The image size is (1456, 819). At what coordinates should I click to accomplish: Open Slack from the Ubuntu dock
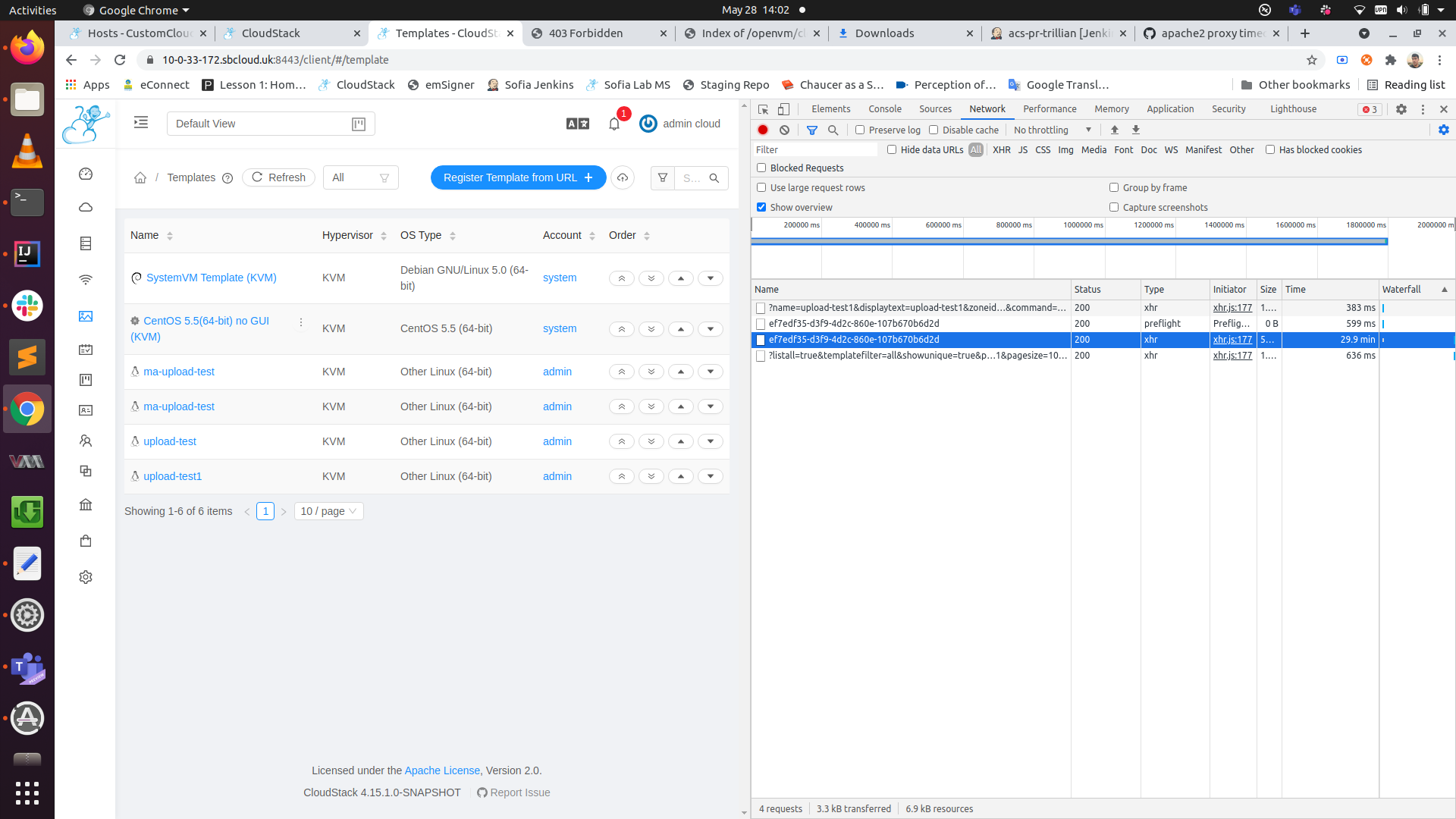coord(27,306)
